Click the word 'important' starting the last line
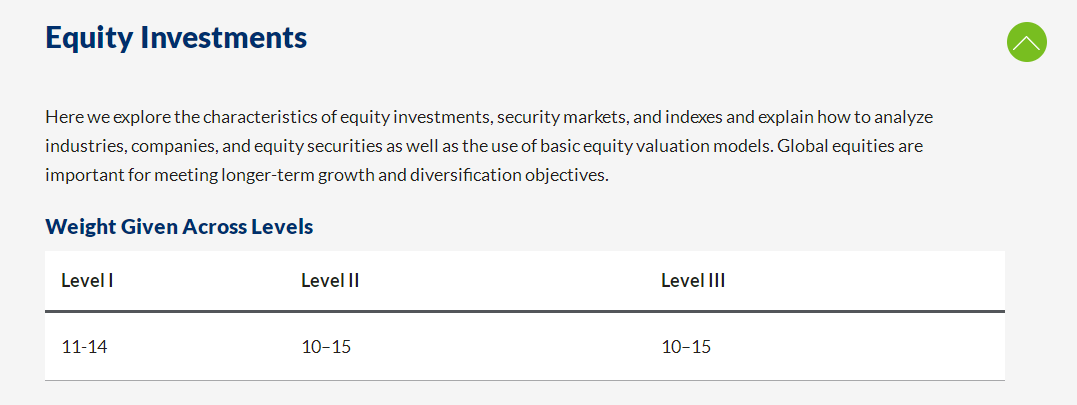 84,175
